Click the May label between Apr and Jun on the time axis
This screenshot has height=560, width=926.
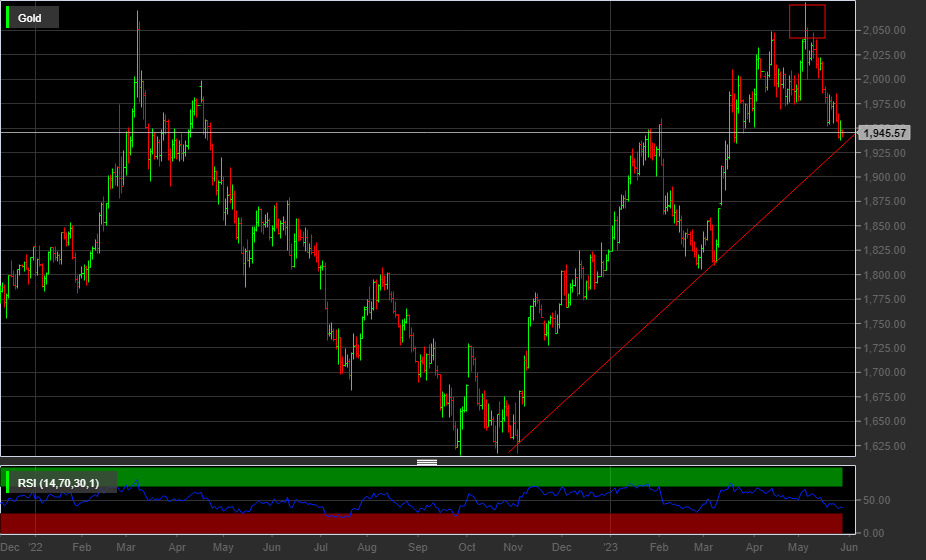[223, 548]
